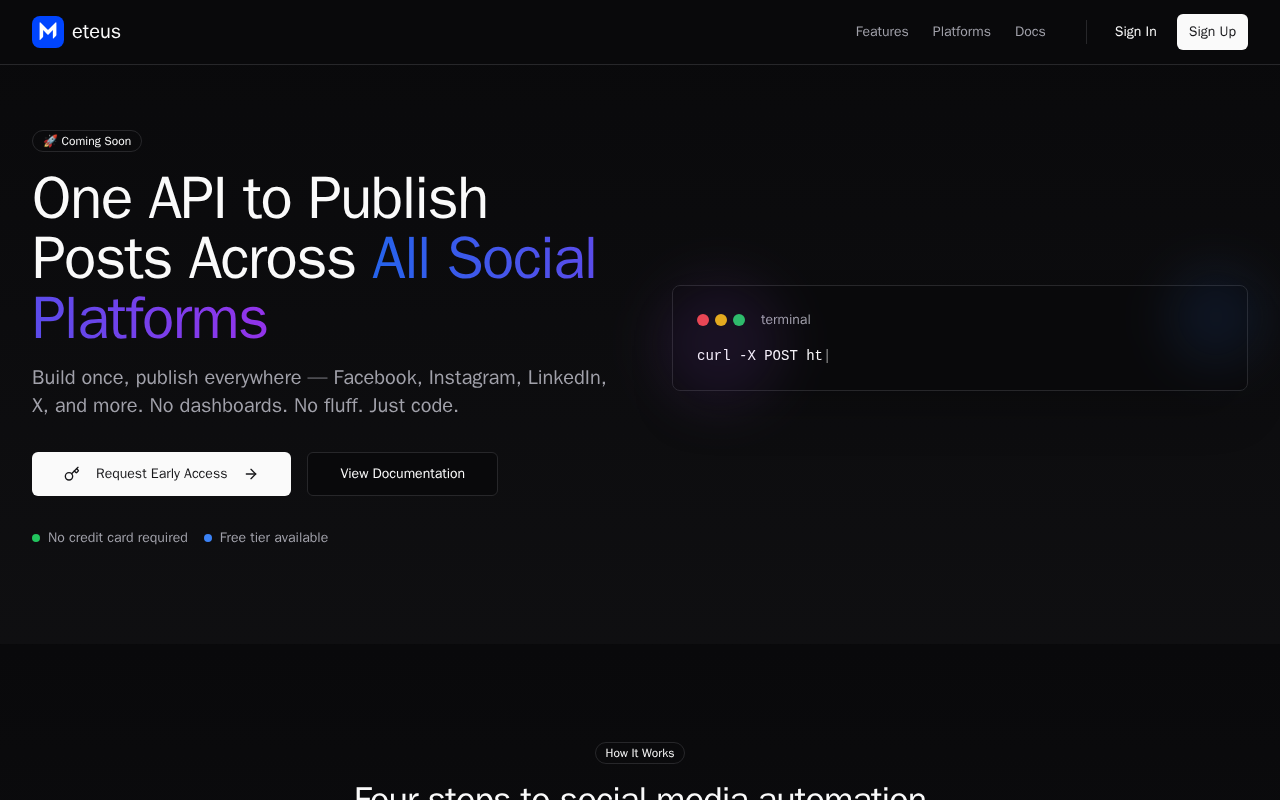Click the 'No credit card required' text

(x=118, y=538)
